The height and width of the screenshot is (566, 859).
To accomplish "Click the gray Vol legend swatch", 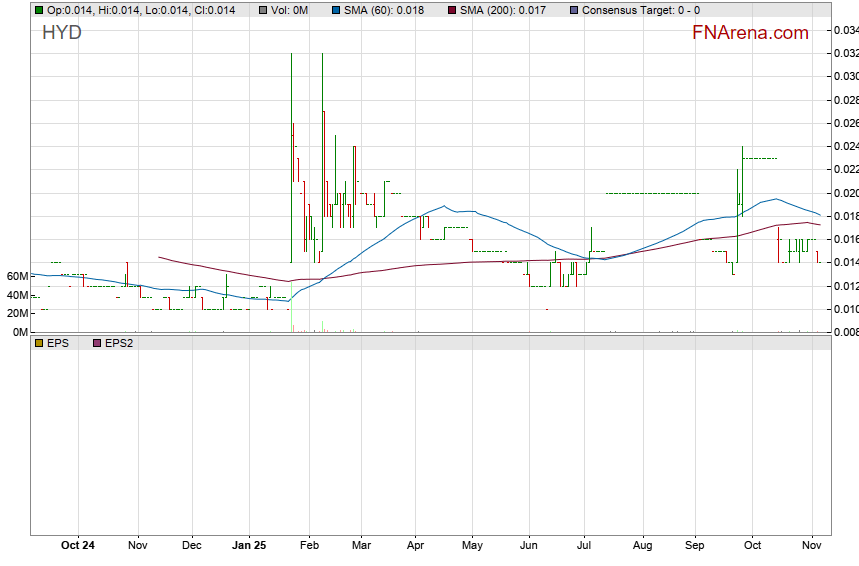I will pos(262,10).
